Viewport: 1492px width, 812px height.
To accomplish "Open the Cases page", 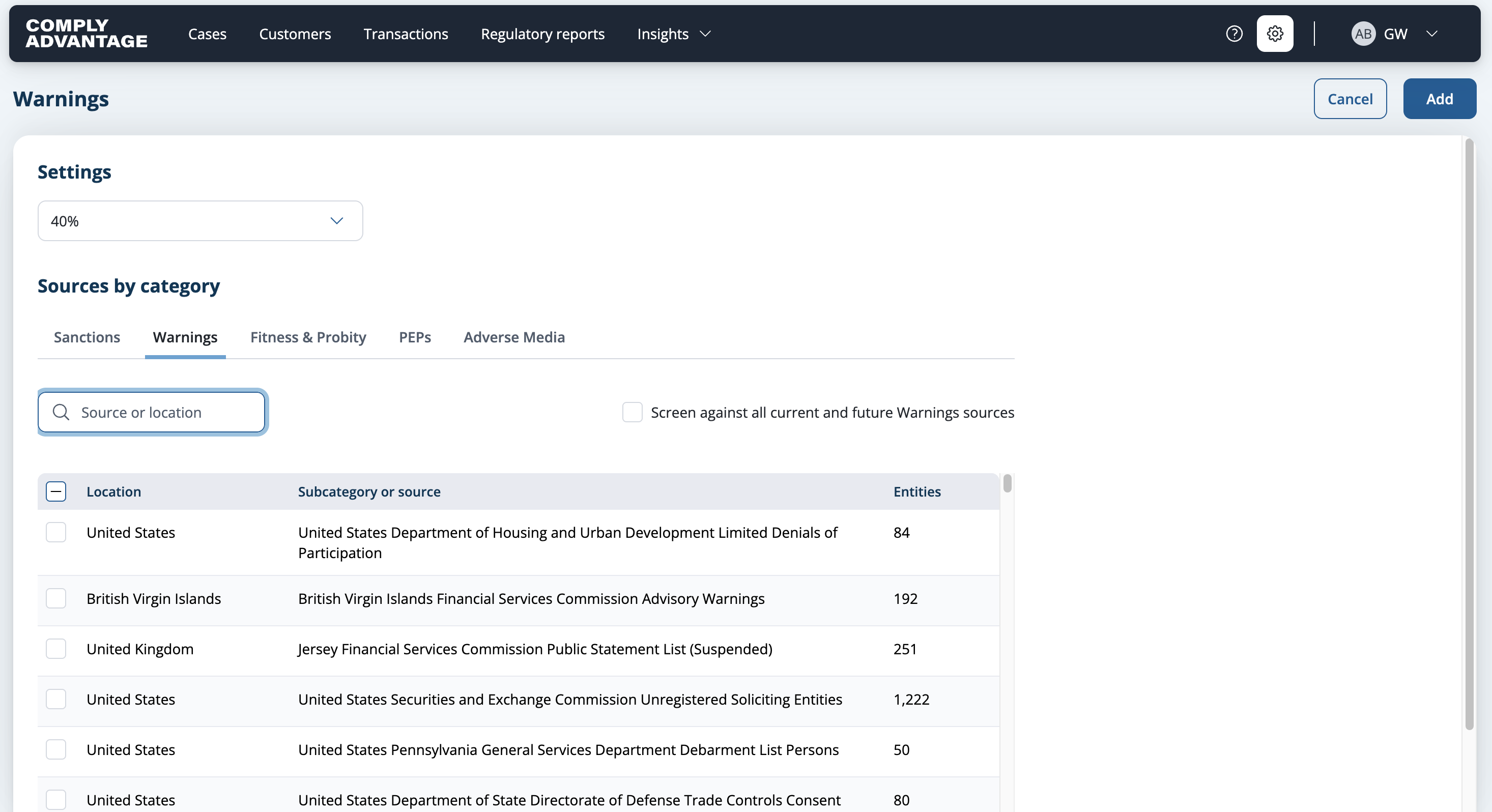I will coord(207,34).
